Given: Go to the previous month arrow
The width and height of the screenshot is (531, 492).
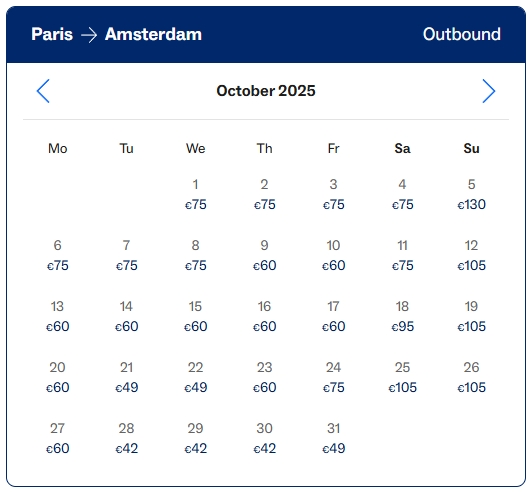Looking at the screenshot, I should (x=43, y=91).
